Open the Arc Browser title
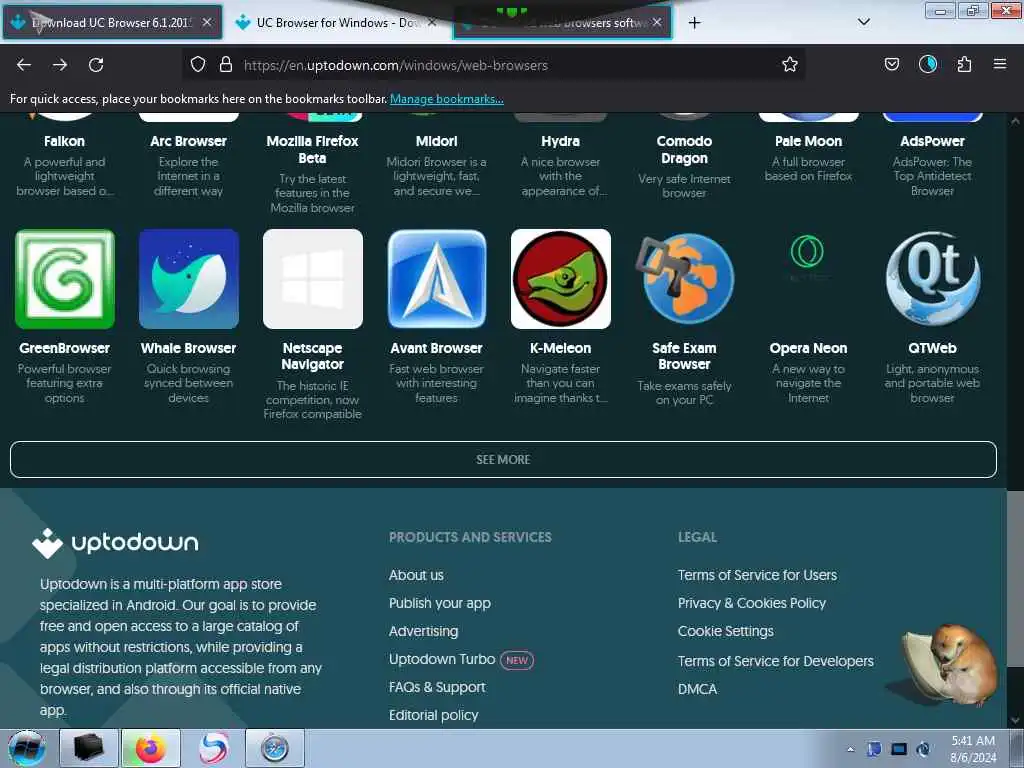Viewport: 1024px width, 768px height. click(189, 141)
